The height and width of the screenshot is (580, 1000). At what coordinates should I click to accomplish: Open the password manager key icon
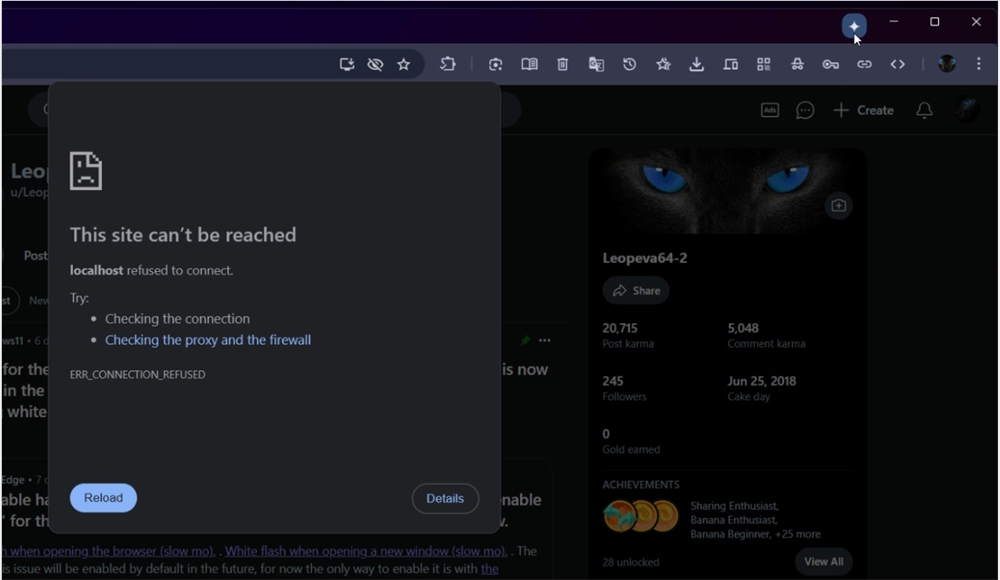(x=830, y=64)
